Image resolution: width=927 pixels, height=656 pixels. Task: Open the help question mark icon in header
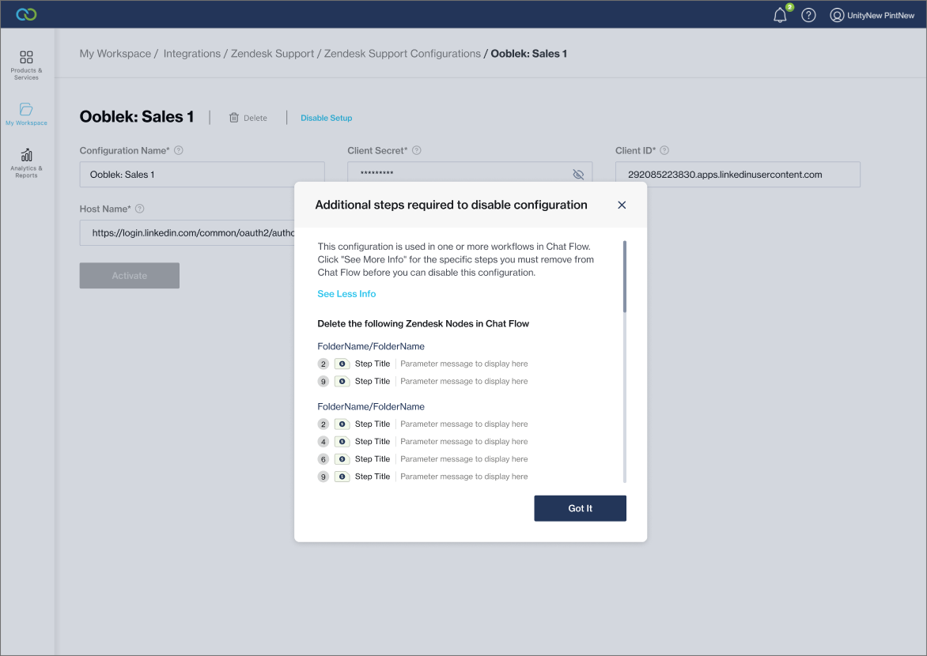(809, 15)
